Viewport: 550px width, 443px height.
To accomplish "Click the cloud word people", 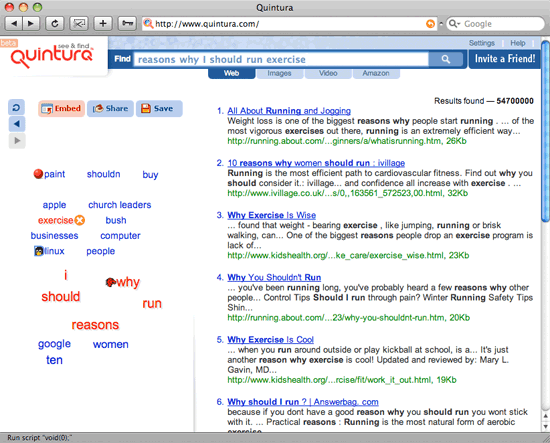I will [x=101, y=251].
